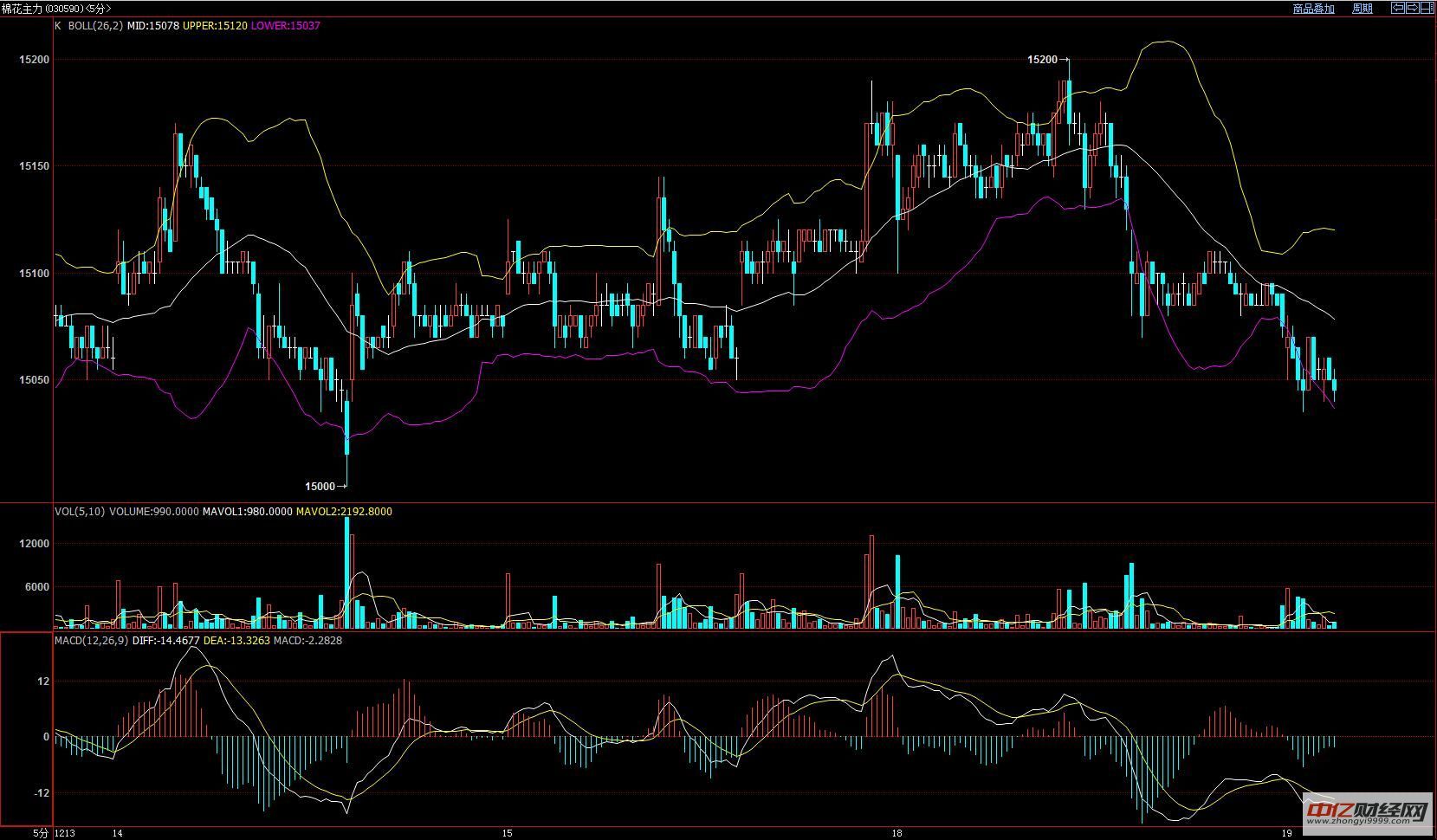Click the -12 MACD axis label
The width and height of the screenshot is (1437, 840).
tap(42, 793)
